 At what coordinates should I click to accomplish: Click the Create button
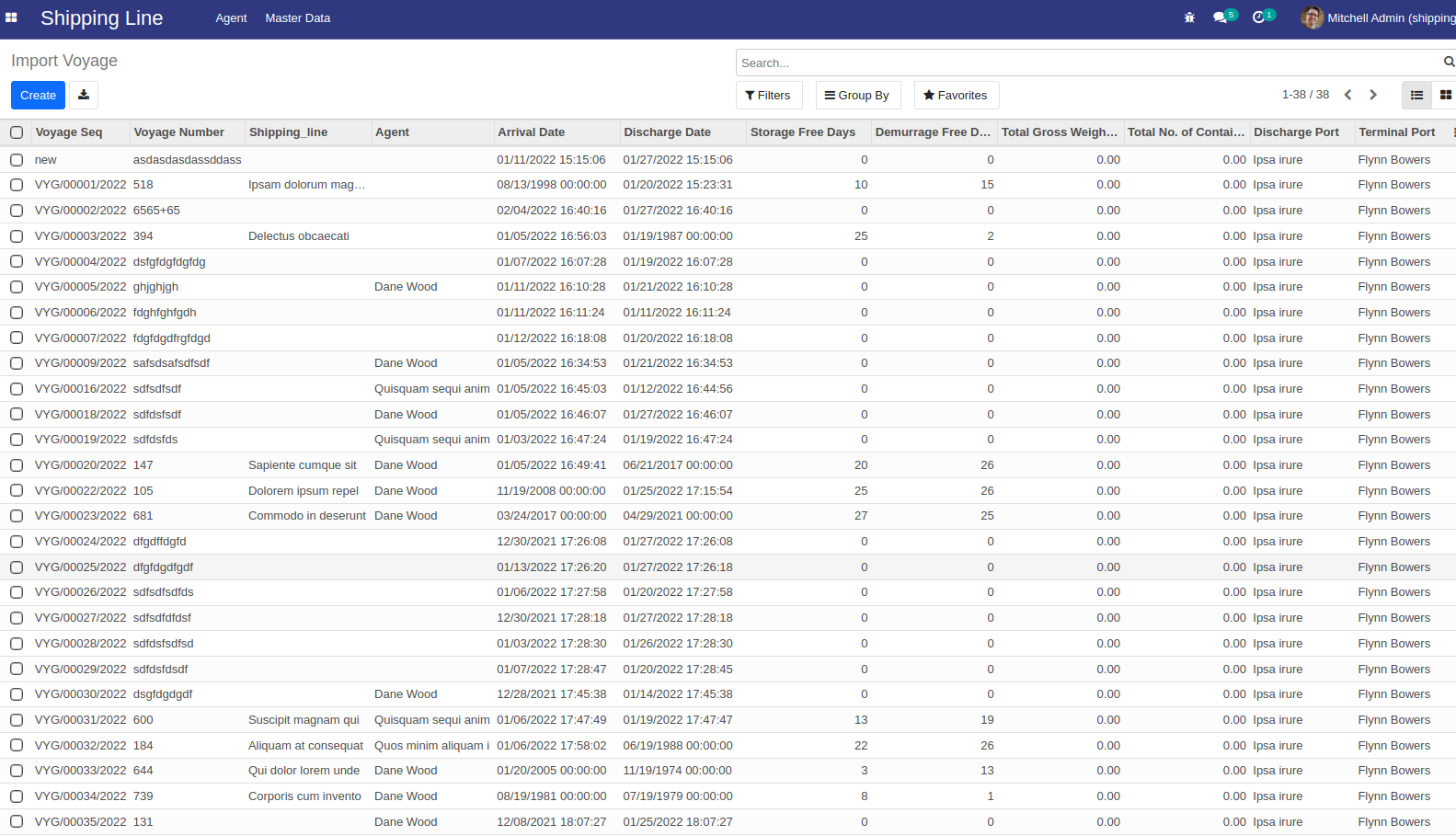click(x=38, y=95)
